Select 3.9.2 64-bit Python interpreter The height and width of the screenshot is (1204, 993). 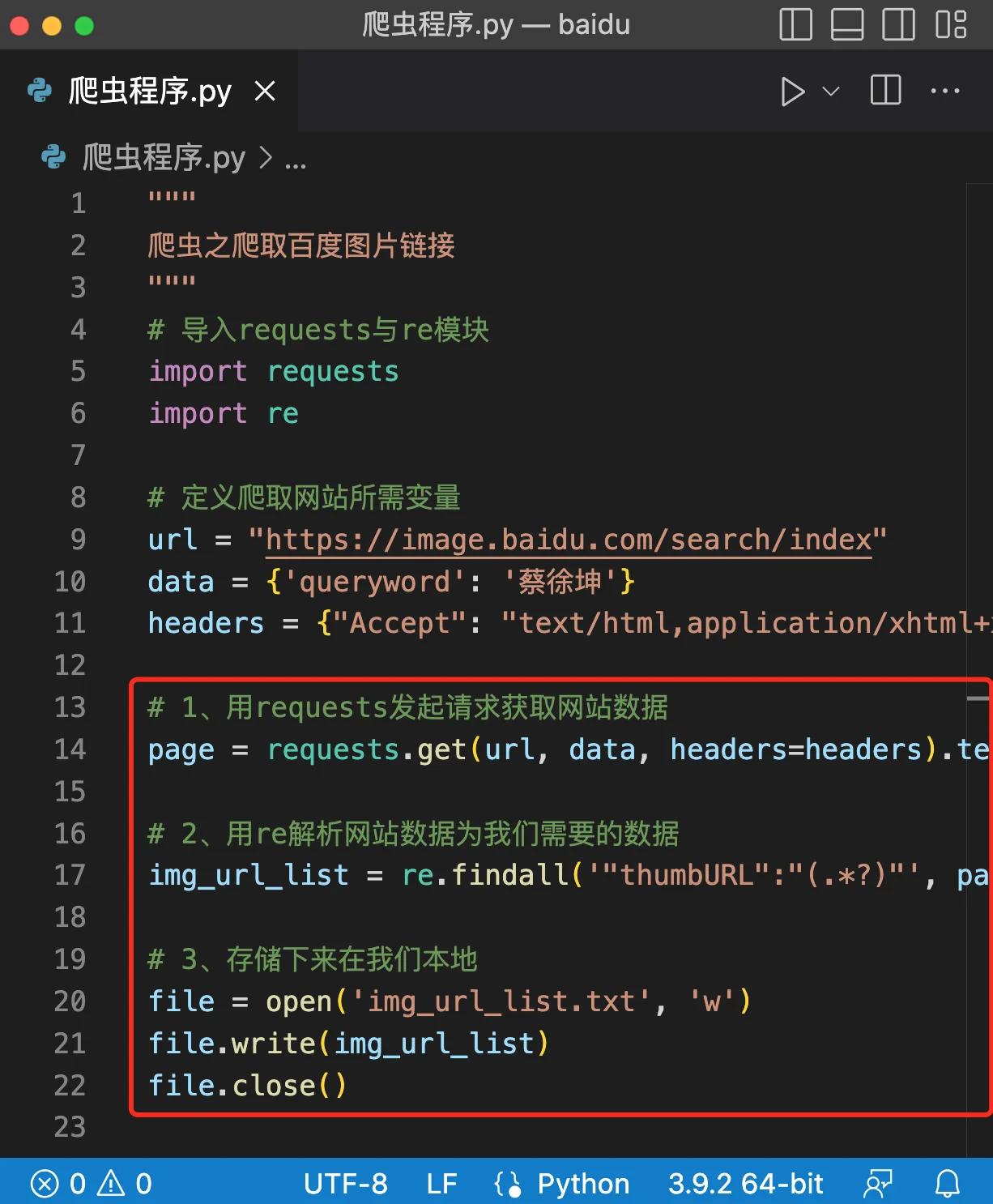click(745, 1184)
